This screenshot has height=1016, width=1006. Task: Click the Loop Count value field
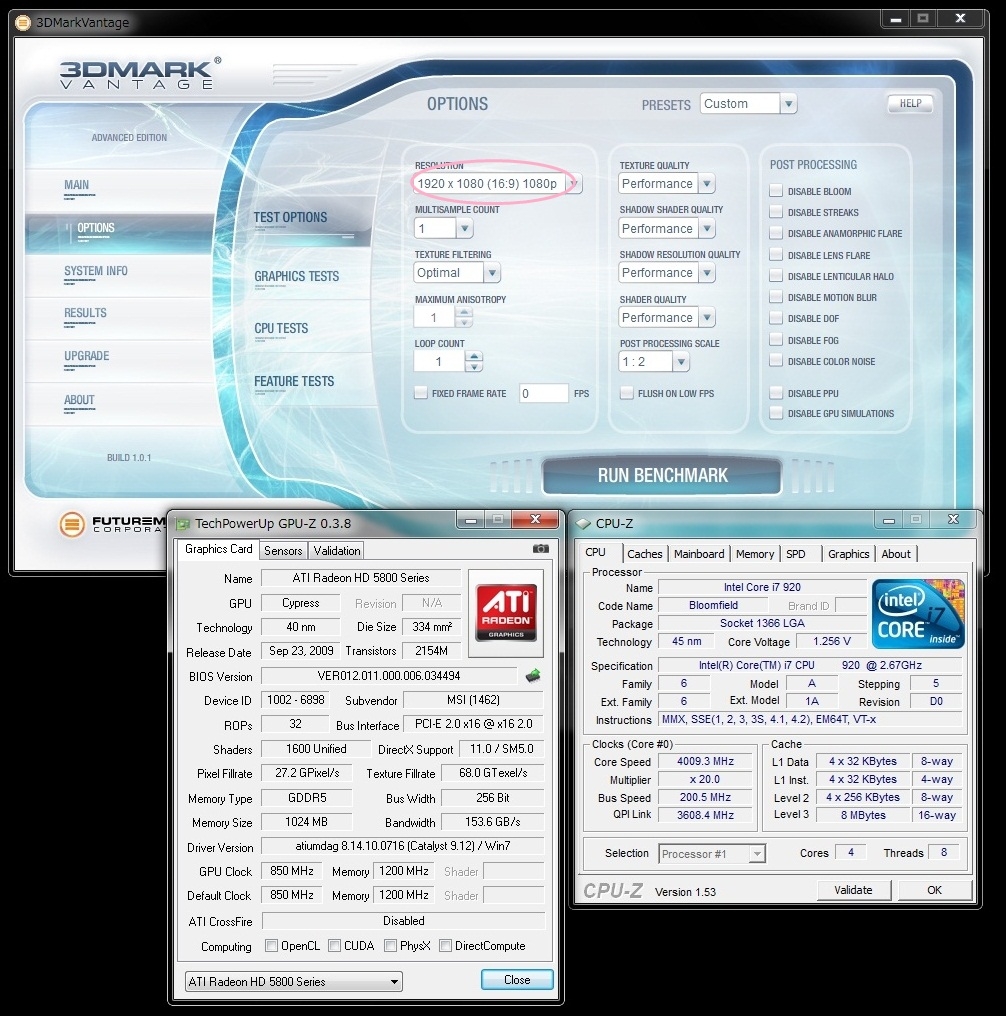[x=439, y=362]
